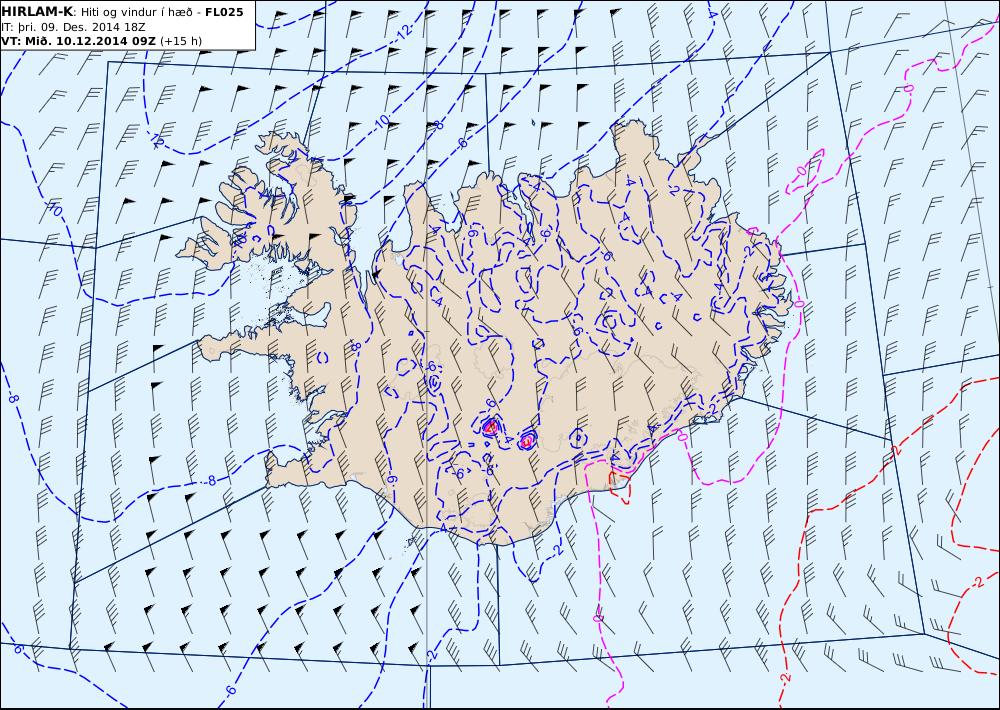1000x710 pixels.
Task: Click the forecast offset '(+15 h)' text
Action: coord(181,41)
